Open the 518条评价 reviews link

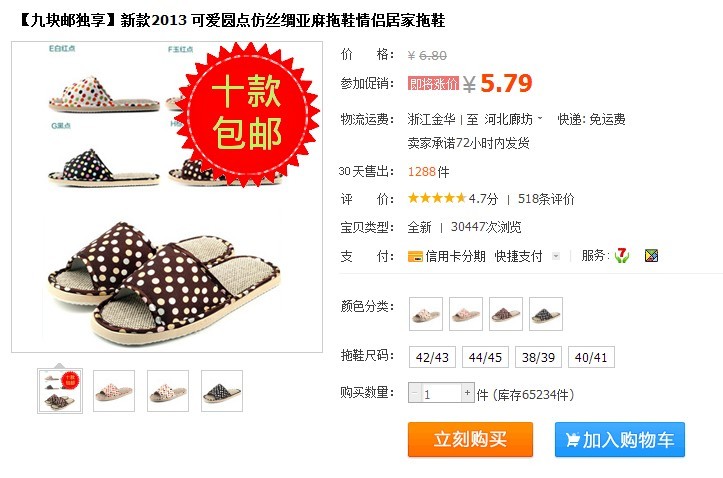(546, 199)
